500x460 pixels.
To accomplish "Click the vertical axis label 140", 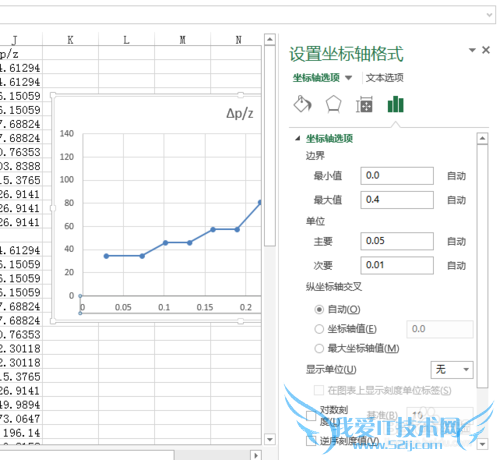I will tap(67, 134).
